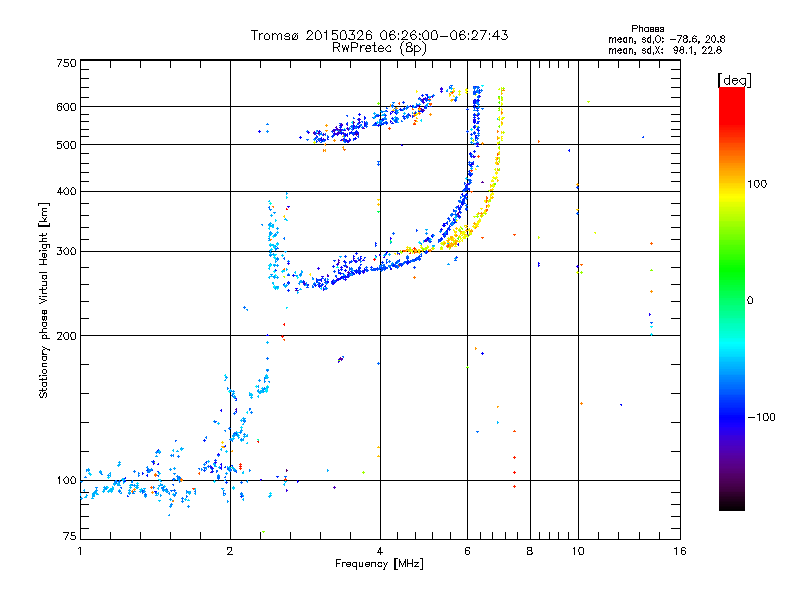Click the 4 tick on the frequency axis
The image size is (800, 600).
tap(380, 551)
